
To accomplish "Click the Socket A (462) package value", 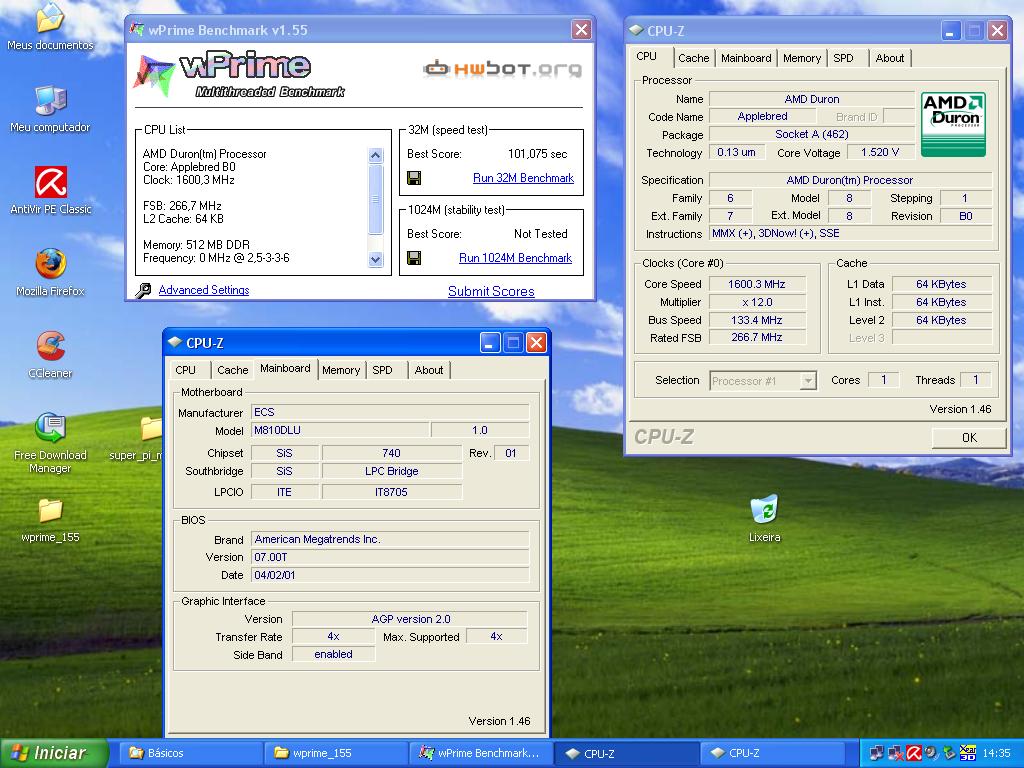I will [812, 135].
